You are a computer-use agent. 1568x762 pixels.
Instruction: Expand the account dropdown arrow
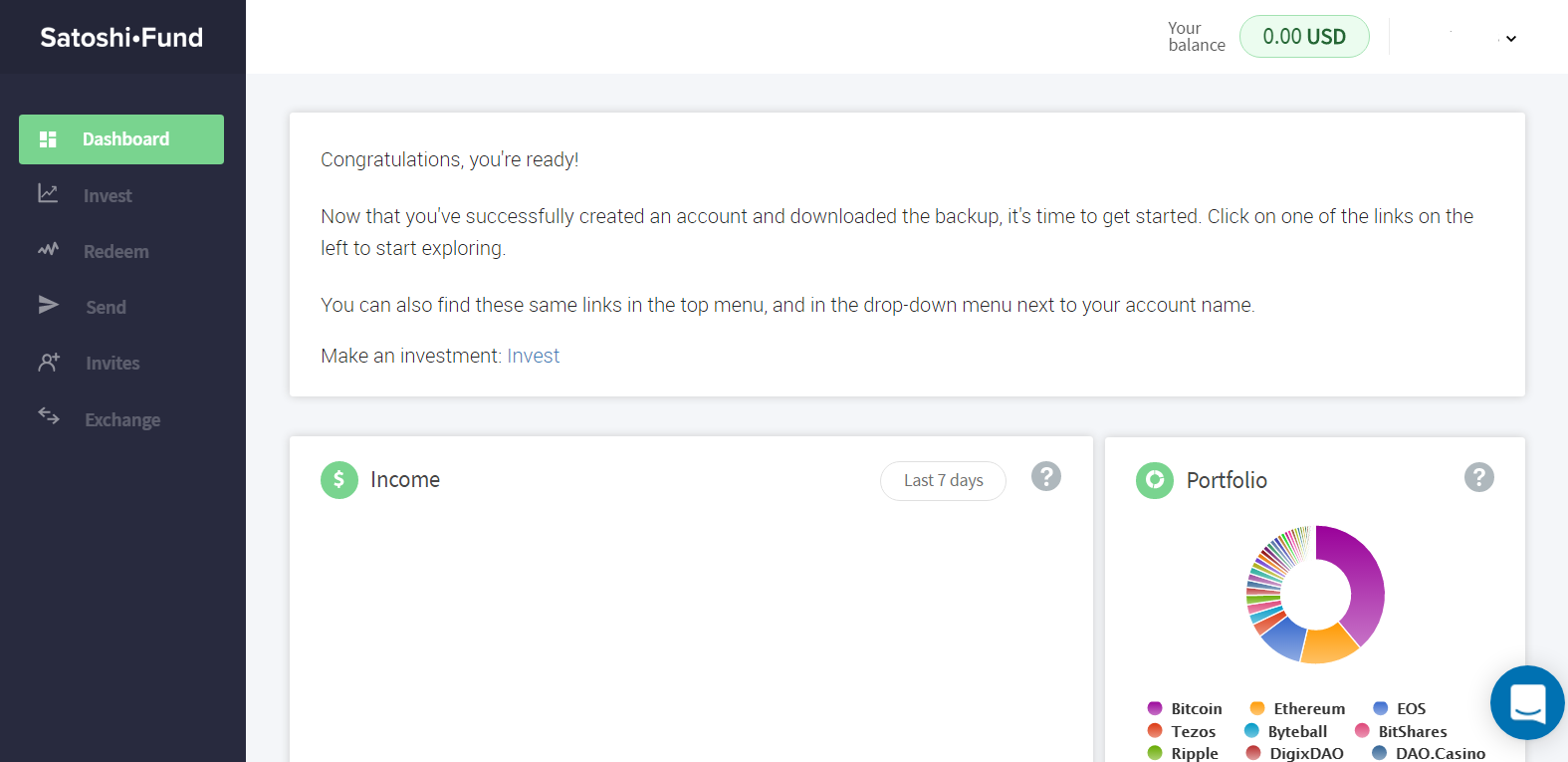tap(1510, 39)
